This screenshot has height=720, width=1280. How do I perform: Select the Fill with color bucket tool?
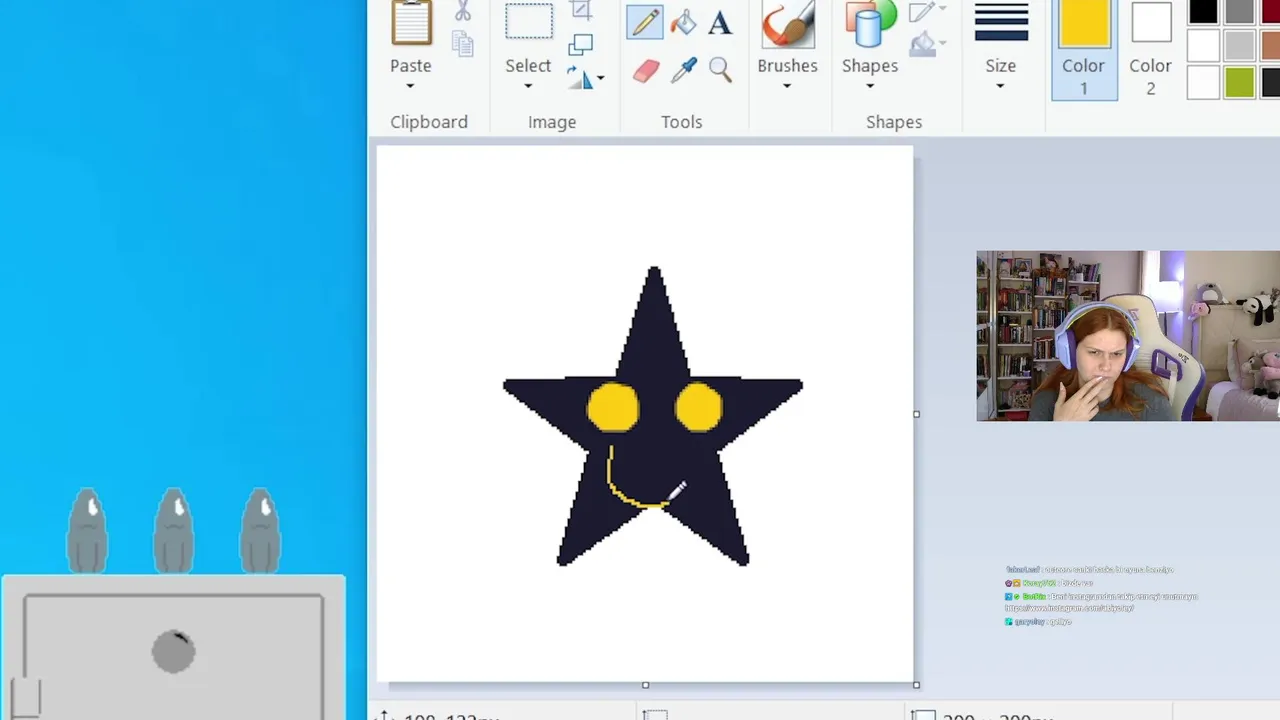coord(683,22)
